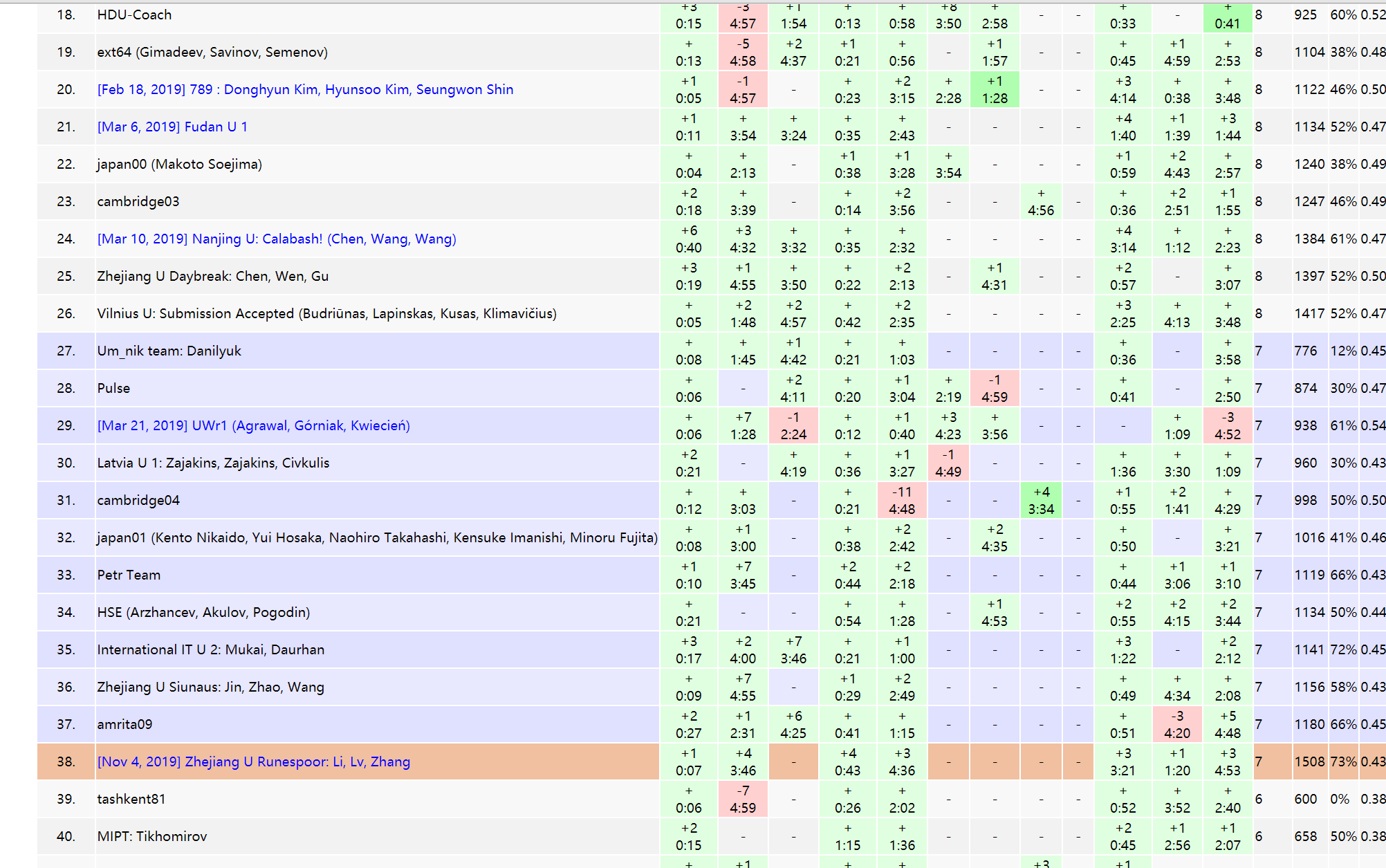Screen dimensions: 1386x868
Task: Click the 789 Donghyun Kim team link
Action: point(305,89)
